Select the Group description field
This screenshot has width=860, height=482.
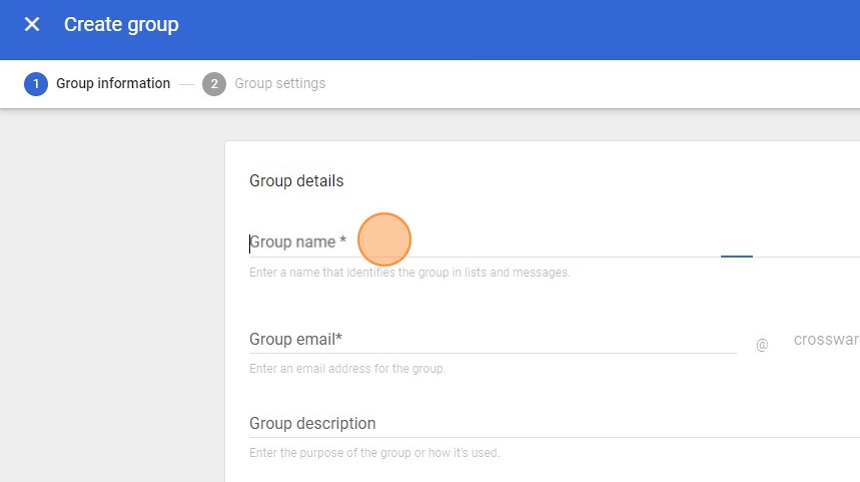(550, 423)
